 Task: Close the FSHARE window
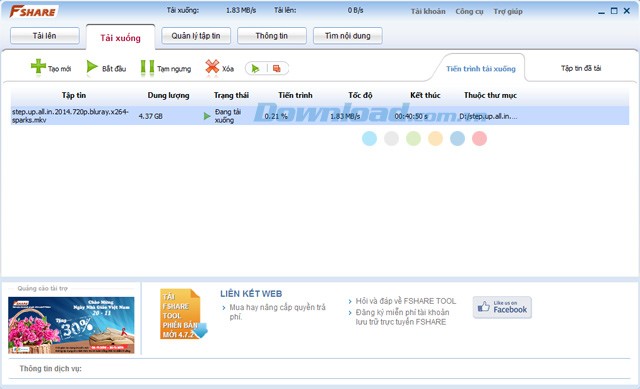[x=627, y=11]
